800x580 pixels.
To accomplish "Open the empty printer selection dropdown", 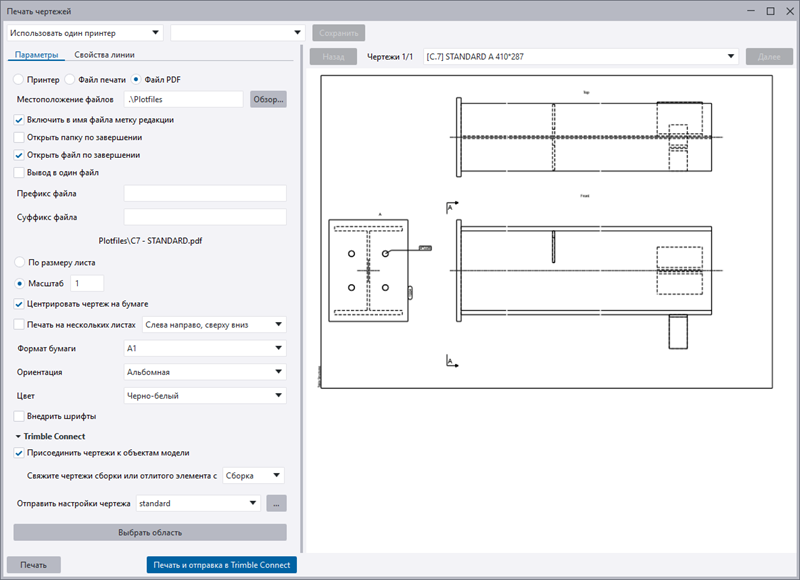I will click(238, 33).
